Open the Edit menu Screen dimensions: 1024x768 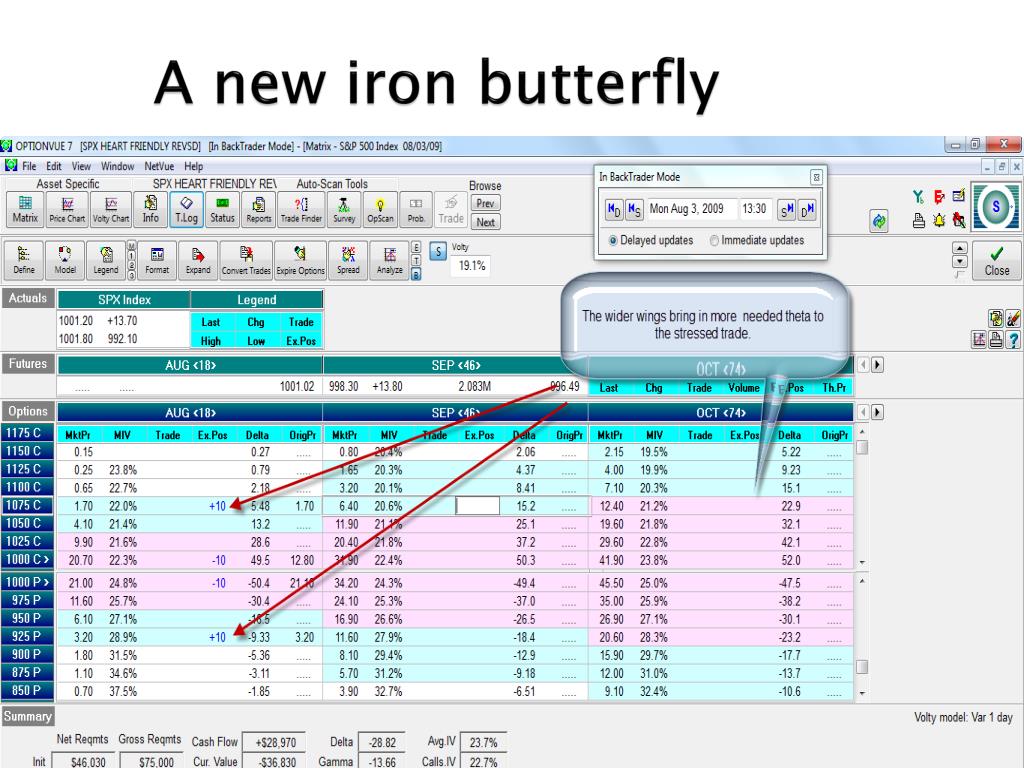click(54, 166)
